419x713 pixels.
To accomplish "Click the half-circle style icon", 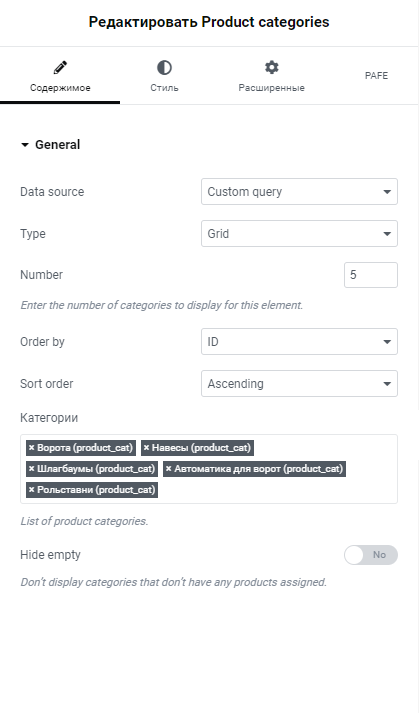I will [164, 68].
